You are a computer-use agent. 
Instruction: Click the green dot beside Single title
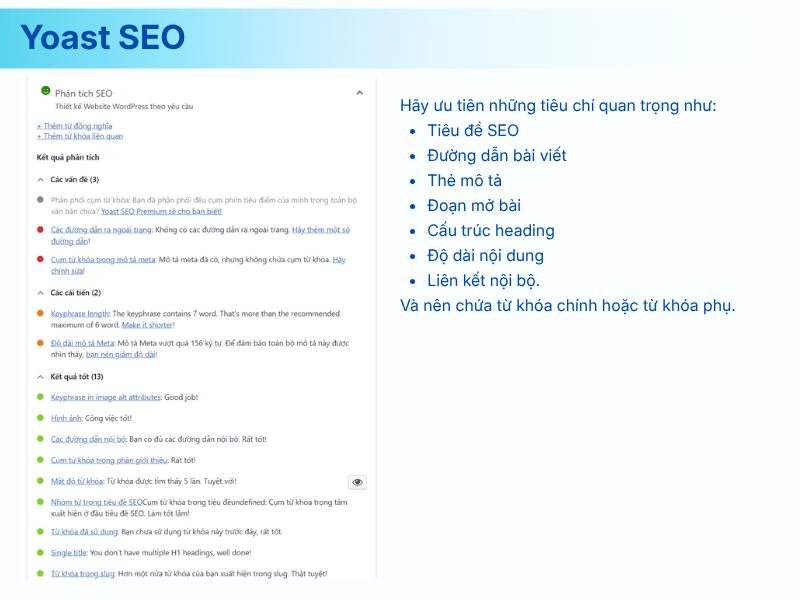(39, 552)
